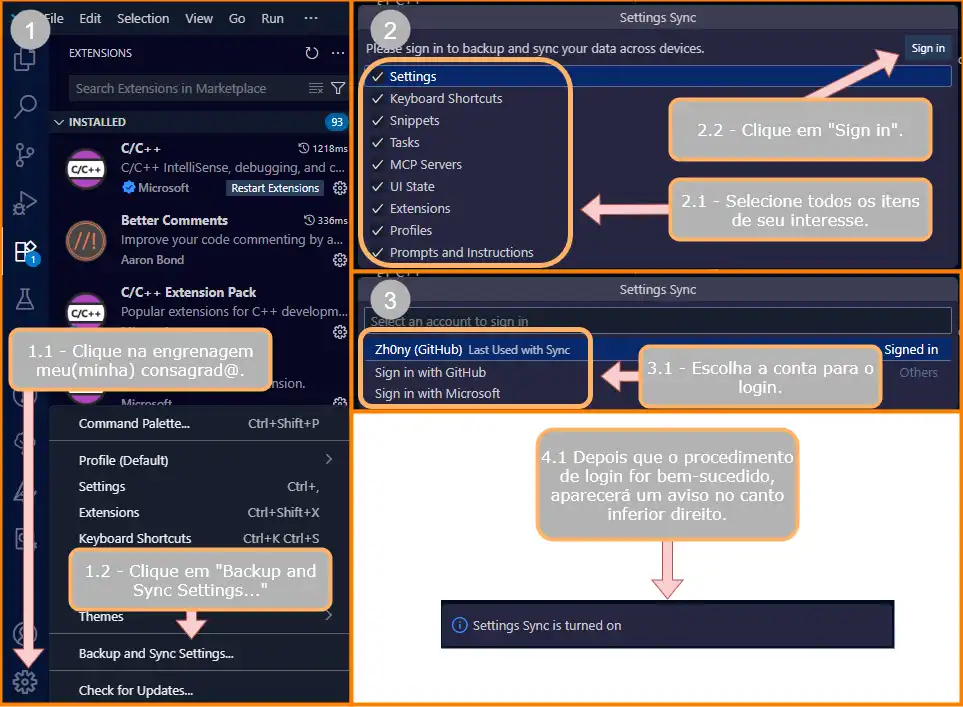Image resolution: width=963 pixels, height=707 pixels.
Task: Click the info icon in the Settings Sync notification
Action: (459, 625)
